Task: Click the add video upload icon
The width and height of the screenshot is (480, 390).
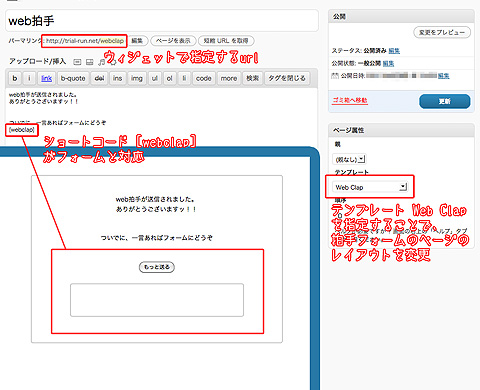Action: pos(89,62)
